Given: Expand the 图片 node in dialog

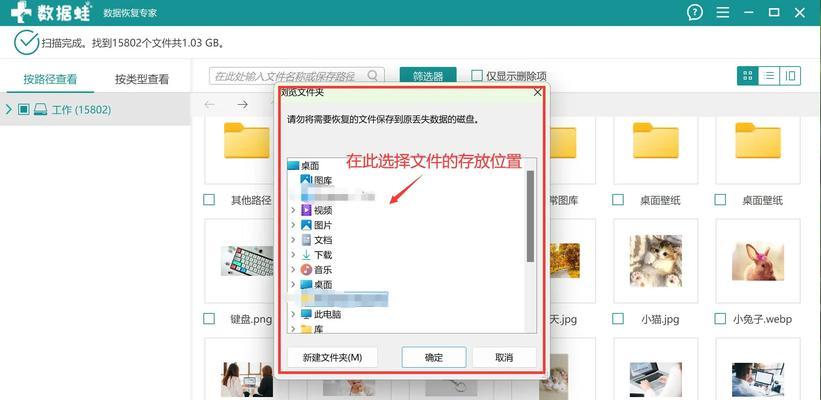Looking at the screenshot, I should pos(293,225).
